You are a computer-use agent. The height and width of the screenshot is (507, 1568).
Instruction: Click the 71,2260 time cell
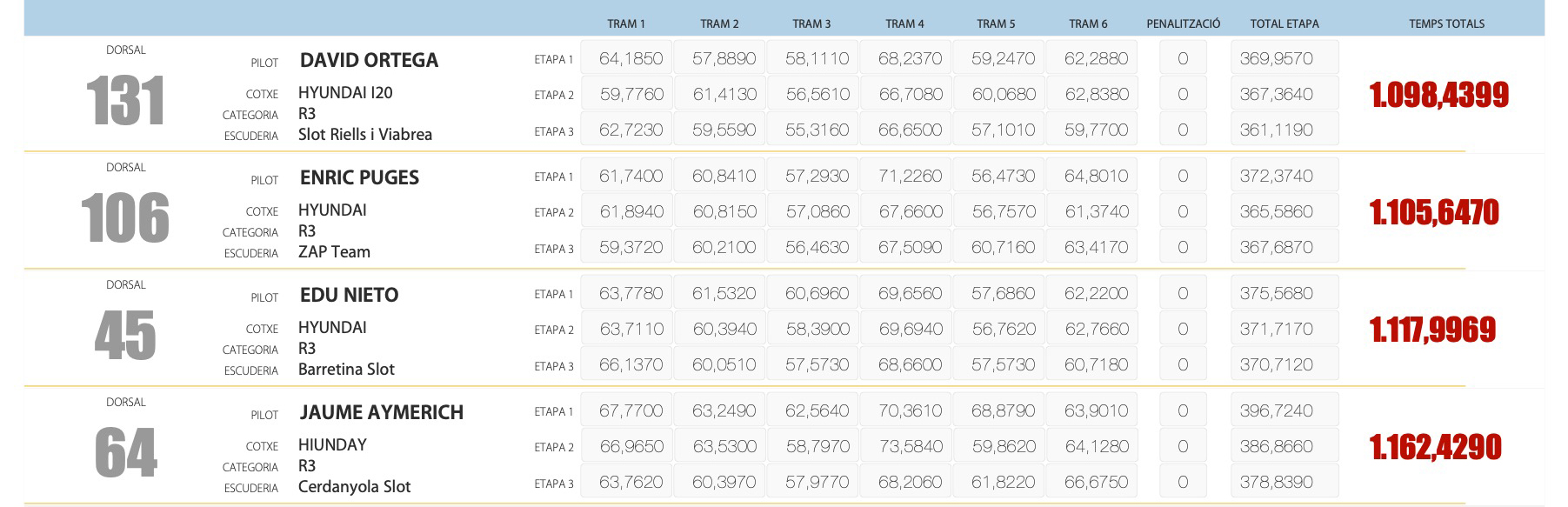[910, 176]
